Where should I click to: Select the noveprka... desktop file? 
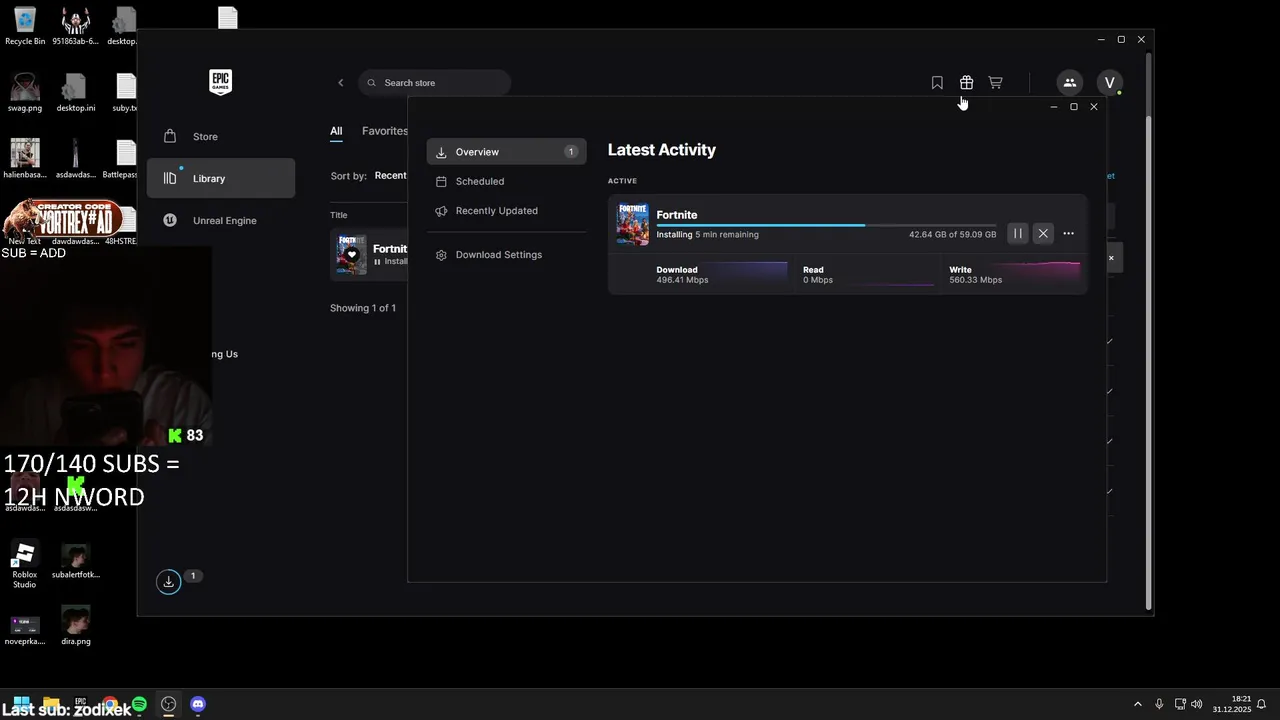[x=25, y=626]
